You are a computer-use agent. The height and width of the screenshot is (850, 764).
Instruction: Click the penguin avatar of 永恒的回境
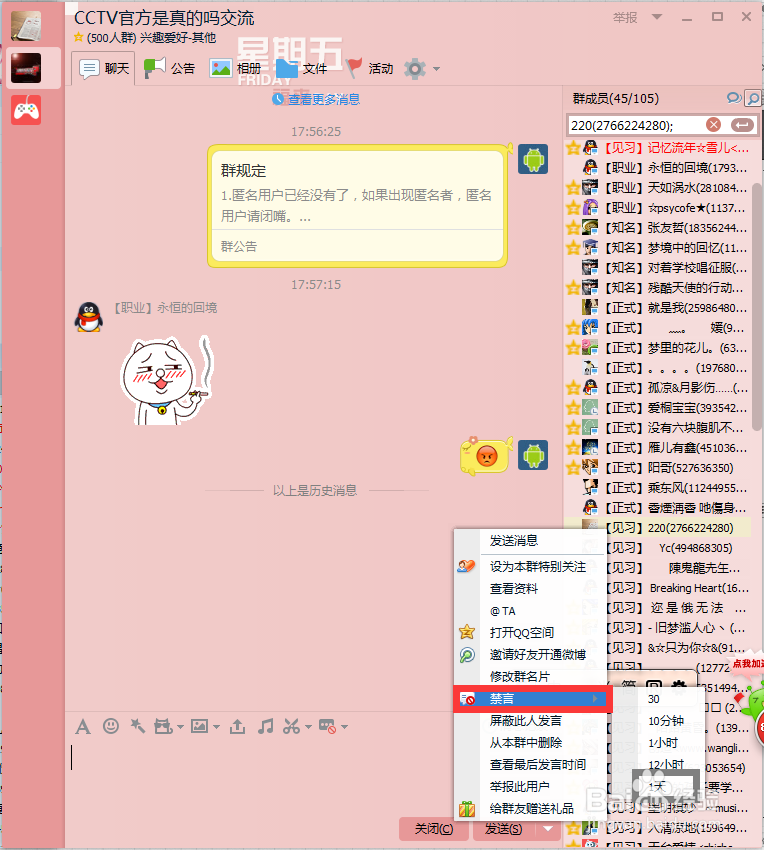(x=89, y=317)
